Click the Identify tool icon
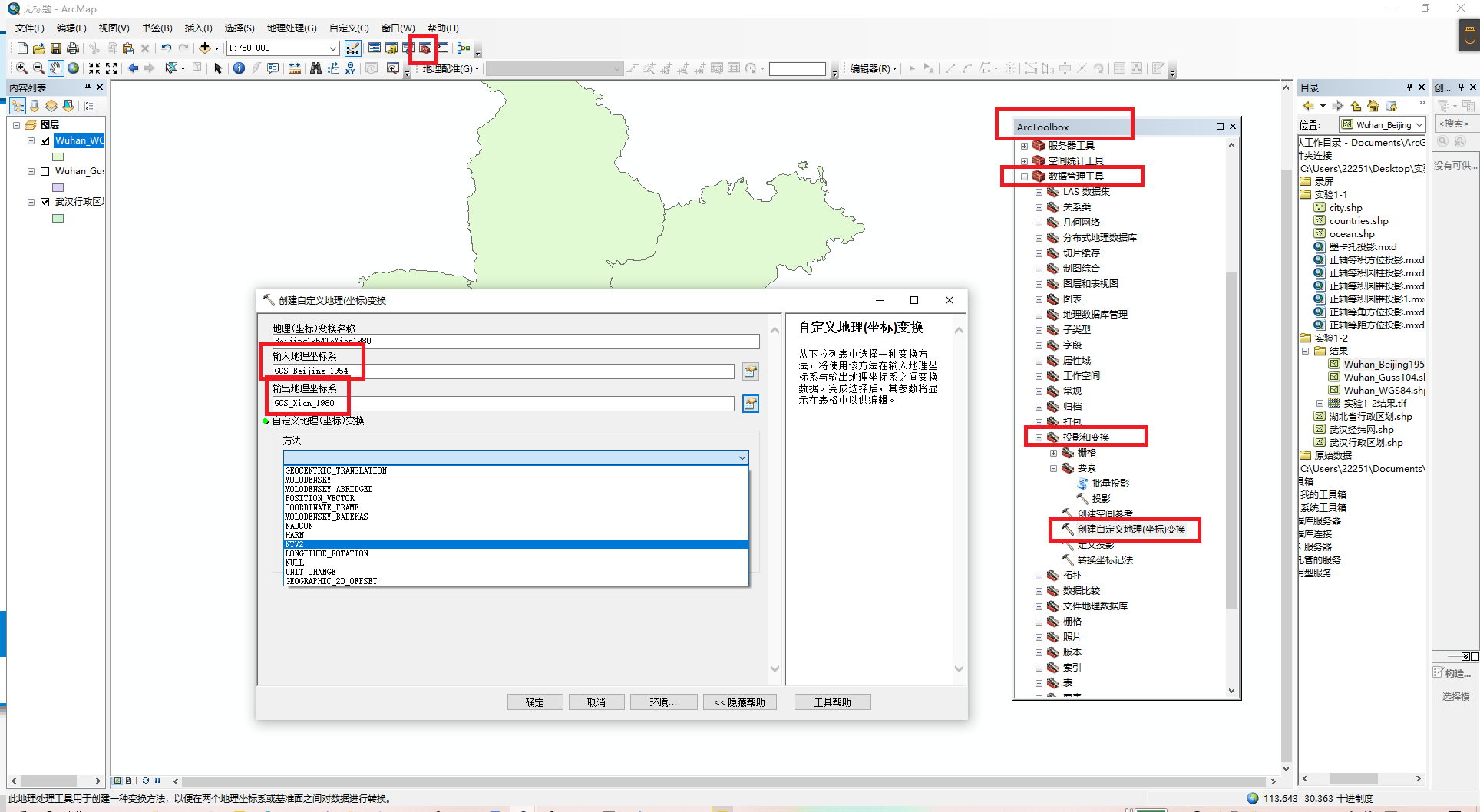This screenshot has width=1480, height=812. click(239, 68)
